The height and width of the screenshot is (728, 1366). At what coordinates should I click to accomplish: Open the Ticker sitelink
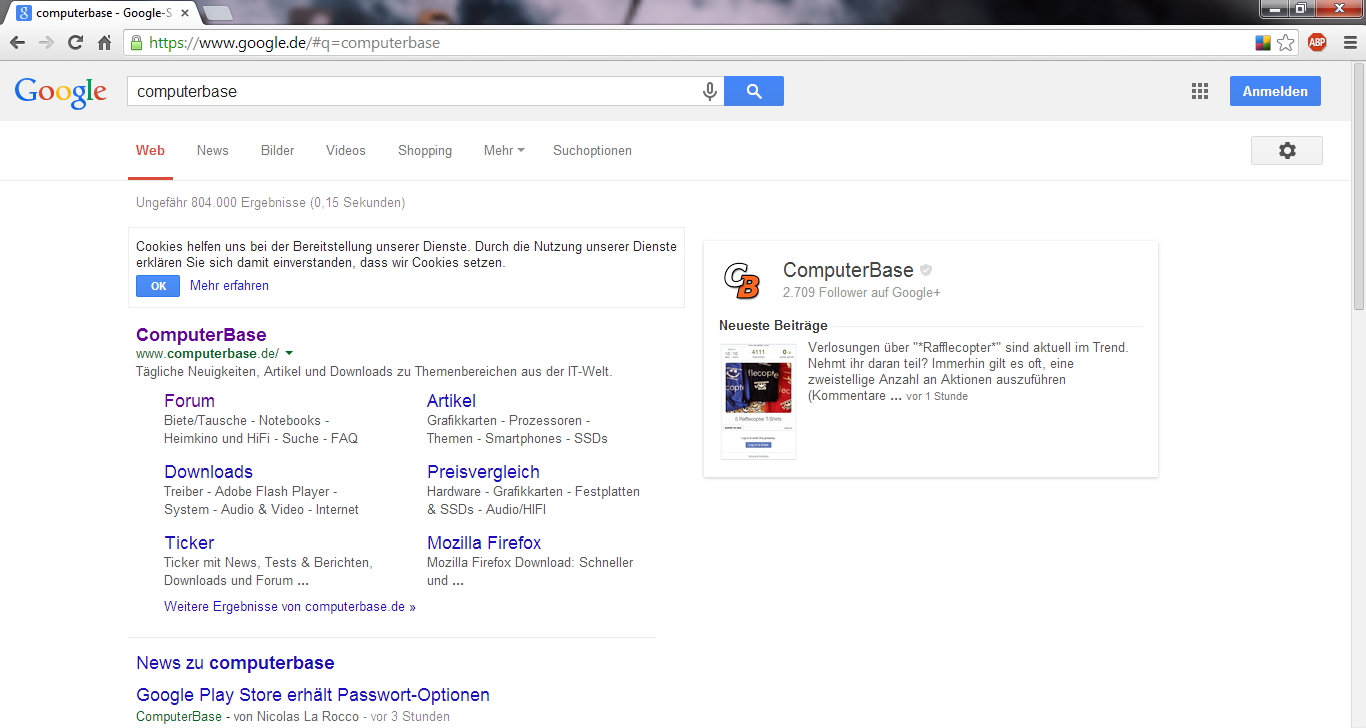pos(189,543)
